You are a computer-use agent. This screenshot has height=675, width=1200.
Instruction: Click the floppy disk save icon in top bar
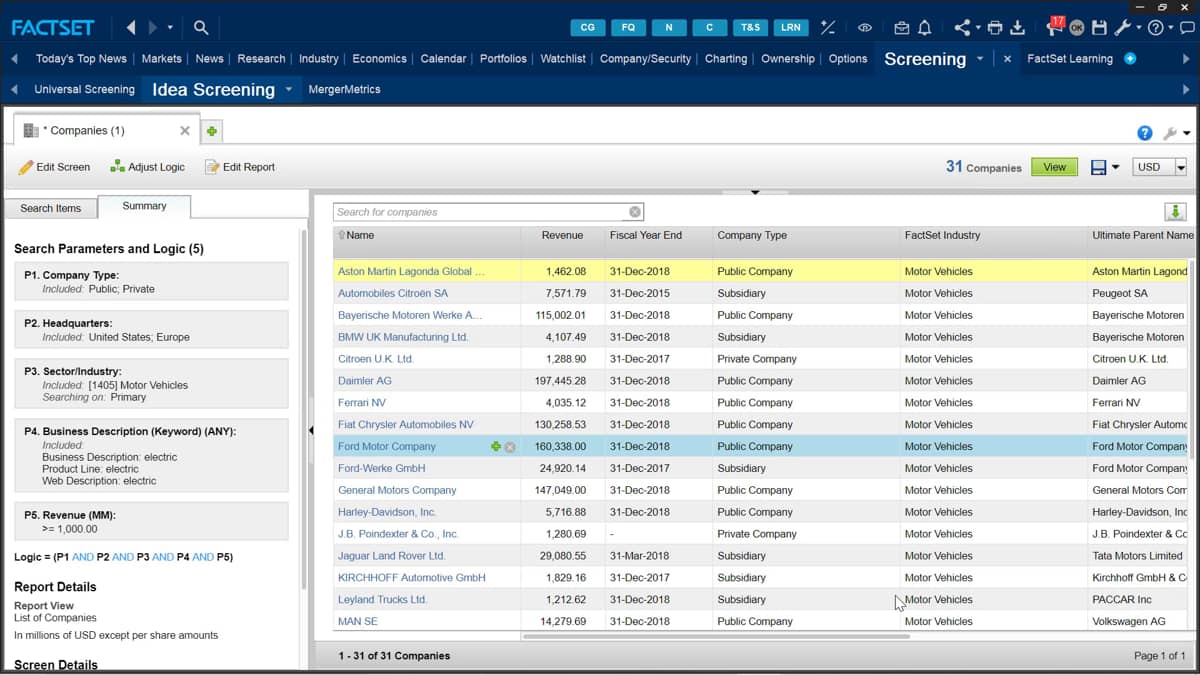coord(1099,28)
